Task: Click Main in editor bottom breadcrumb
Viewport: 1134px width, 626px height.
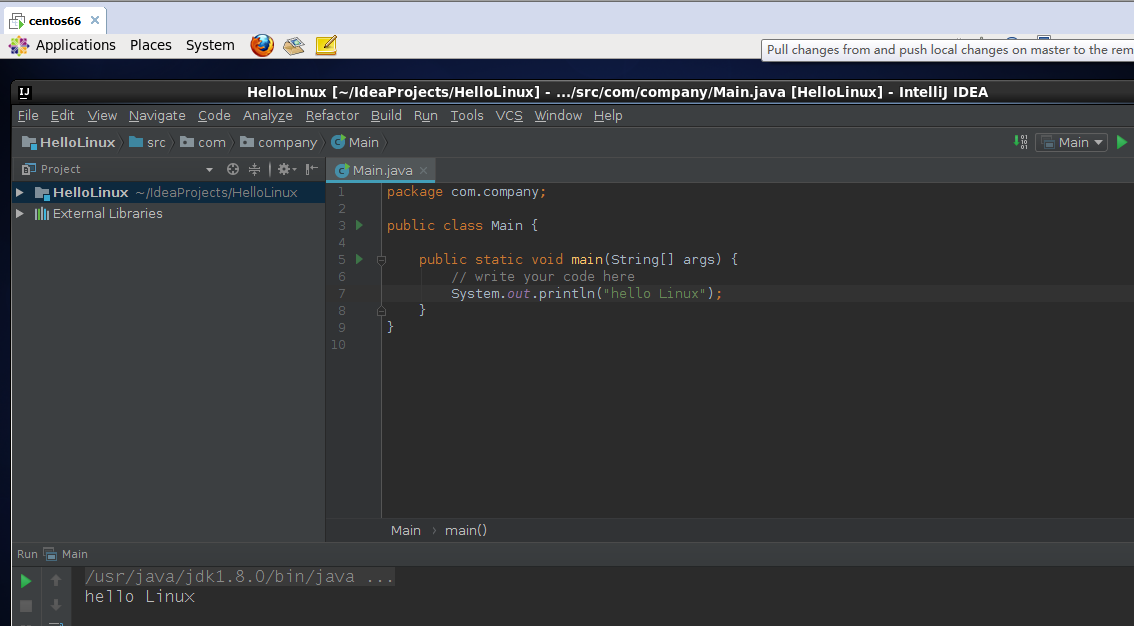Action: pyautogui.click(x=406, y=531)
